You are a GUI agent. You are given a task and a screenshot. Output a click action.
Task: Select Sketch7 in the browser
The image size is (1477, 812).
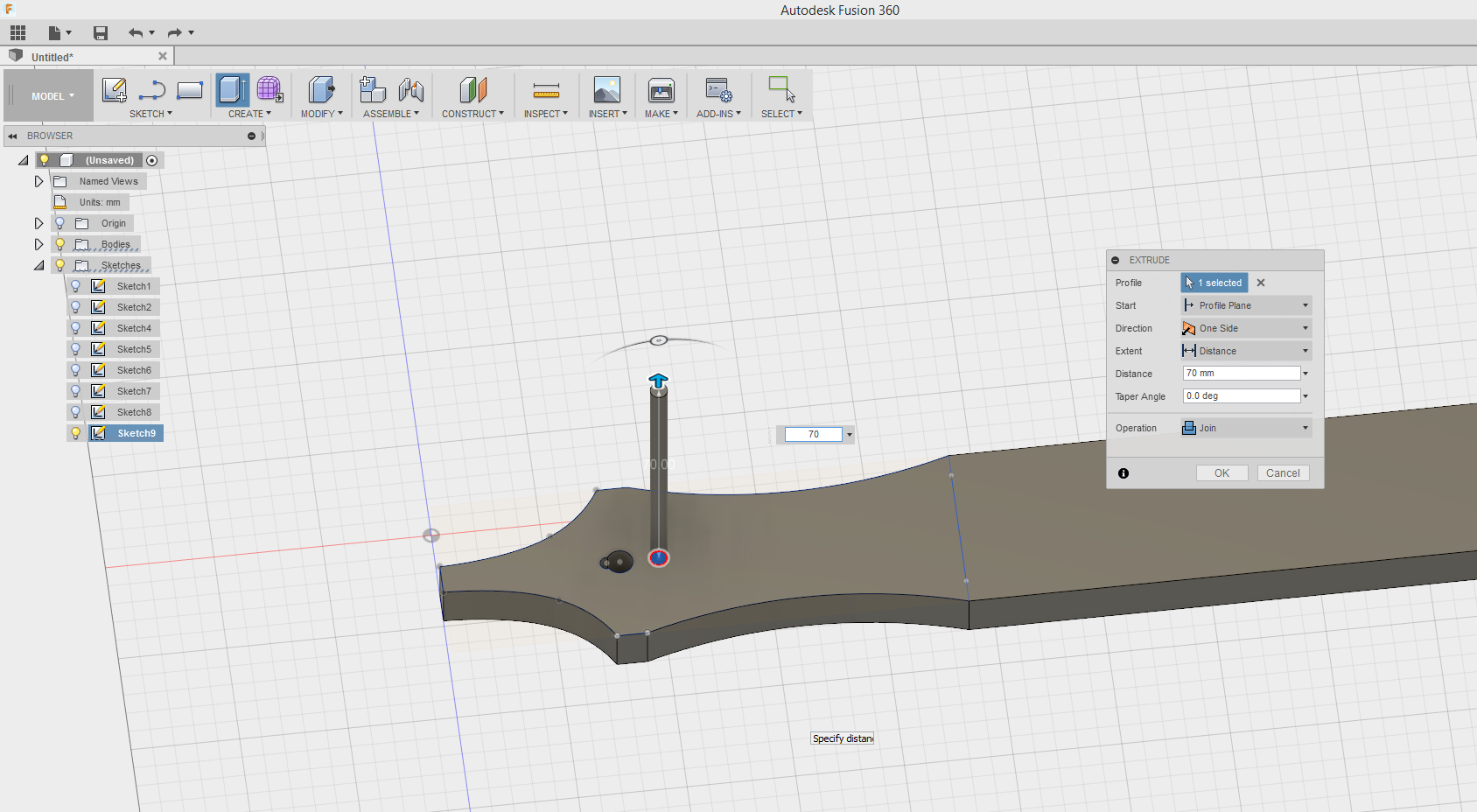point(134,391)
